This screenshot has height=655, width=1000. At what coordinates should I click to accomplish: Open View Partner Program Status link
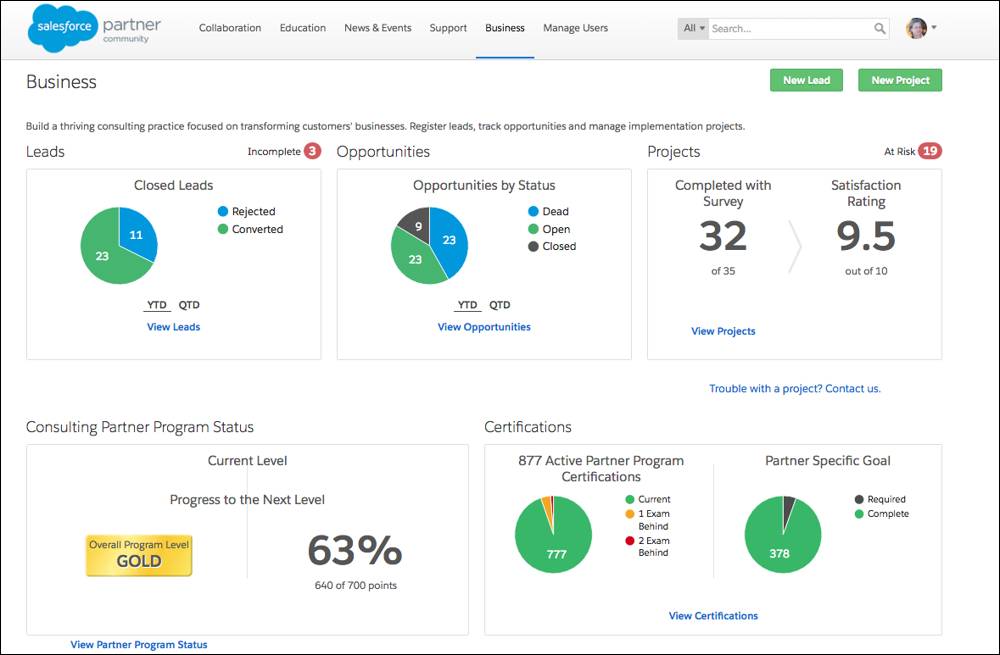(x=139, y=644)
